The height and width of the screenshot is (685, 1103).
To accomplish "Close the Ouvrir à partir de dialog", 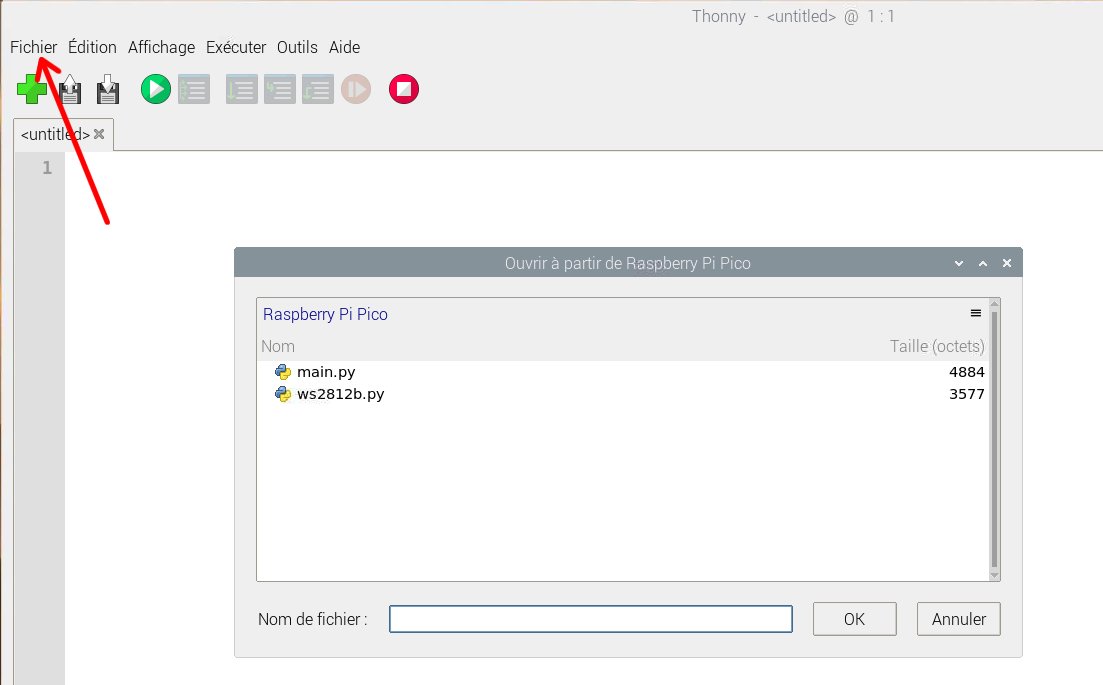I will 1007,263.
